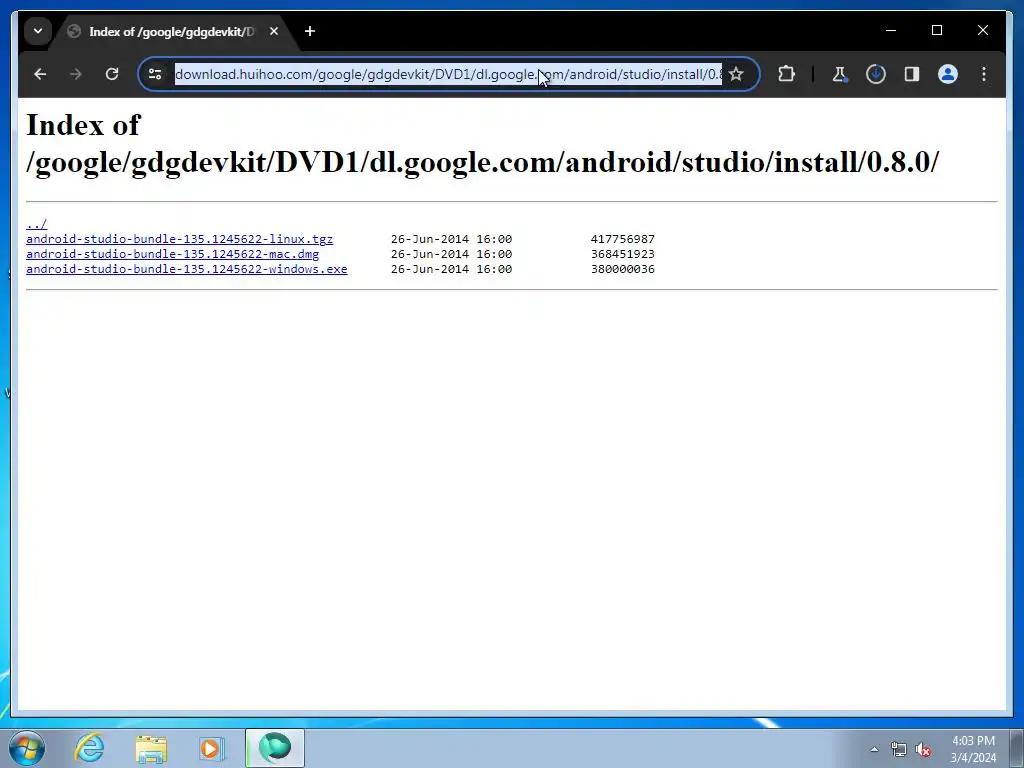Open the clock showing 4:03 PM

(973, 749)
